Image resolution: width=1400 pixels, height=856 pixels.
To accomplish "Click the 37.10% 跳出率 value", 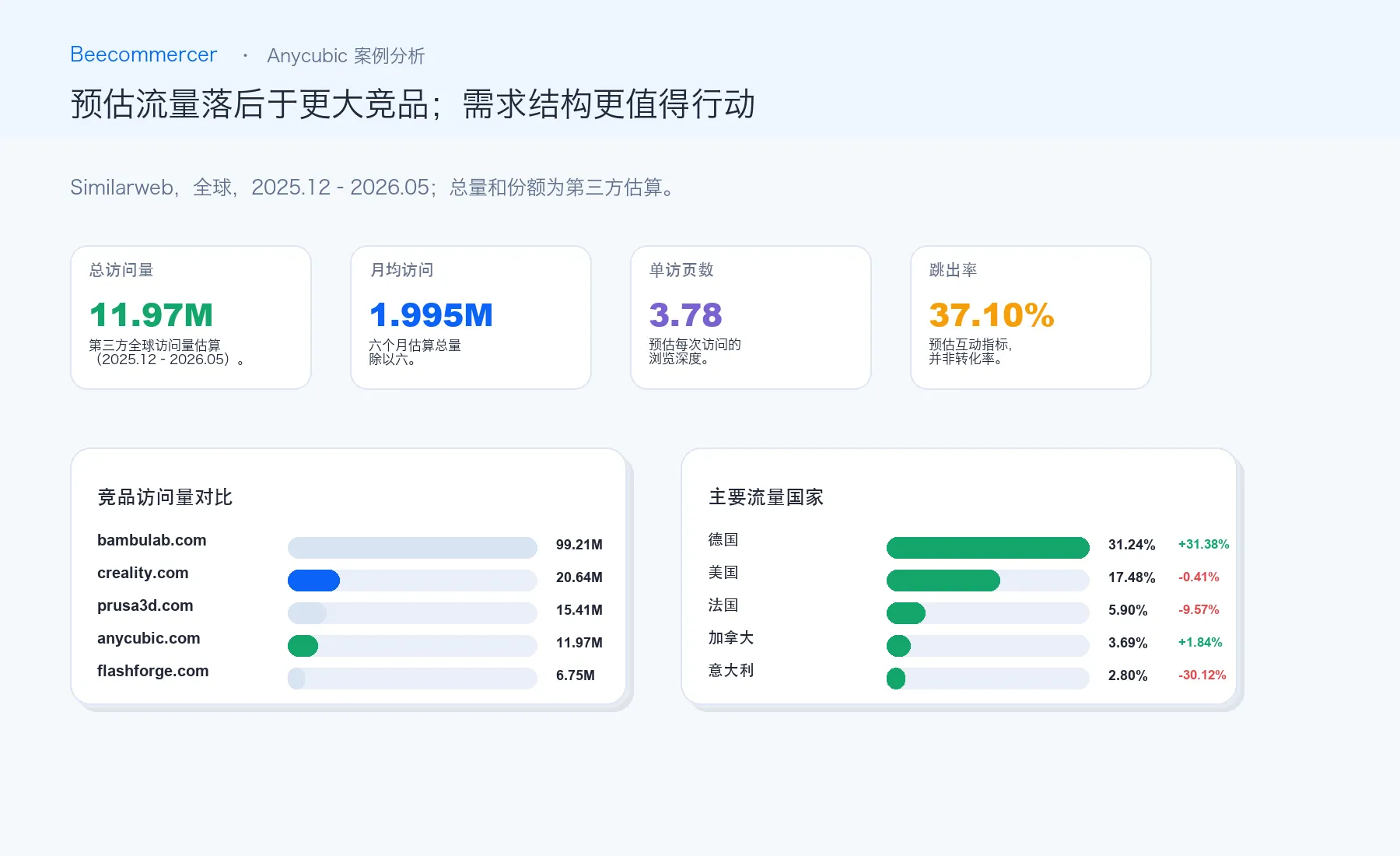I will (992, 315).
